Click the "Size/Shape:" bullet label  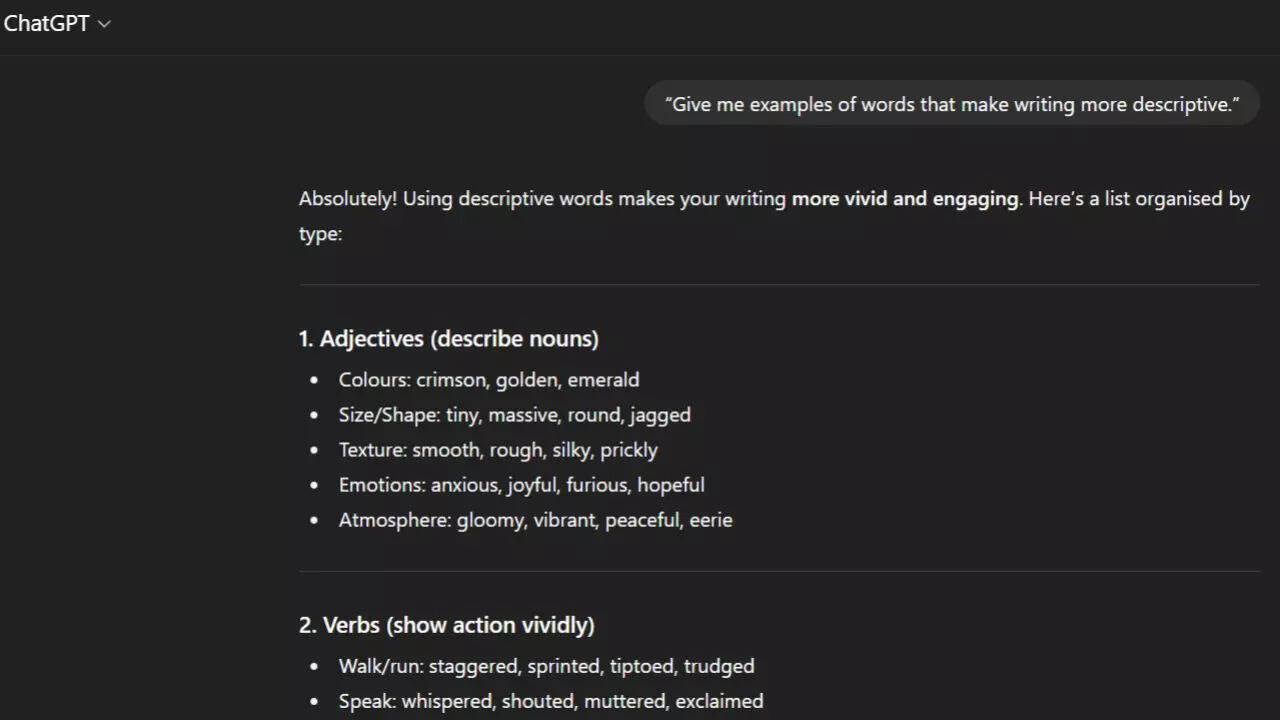pyautogui.click(x=389, y=415)
